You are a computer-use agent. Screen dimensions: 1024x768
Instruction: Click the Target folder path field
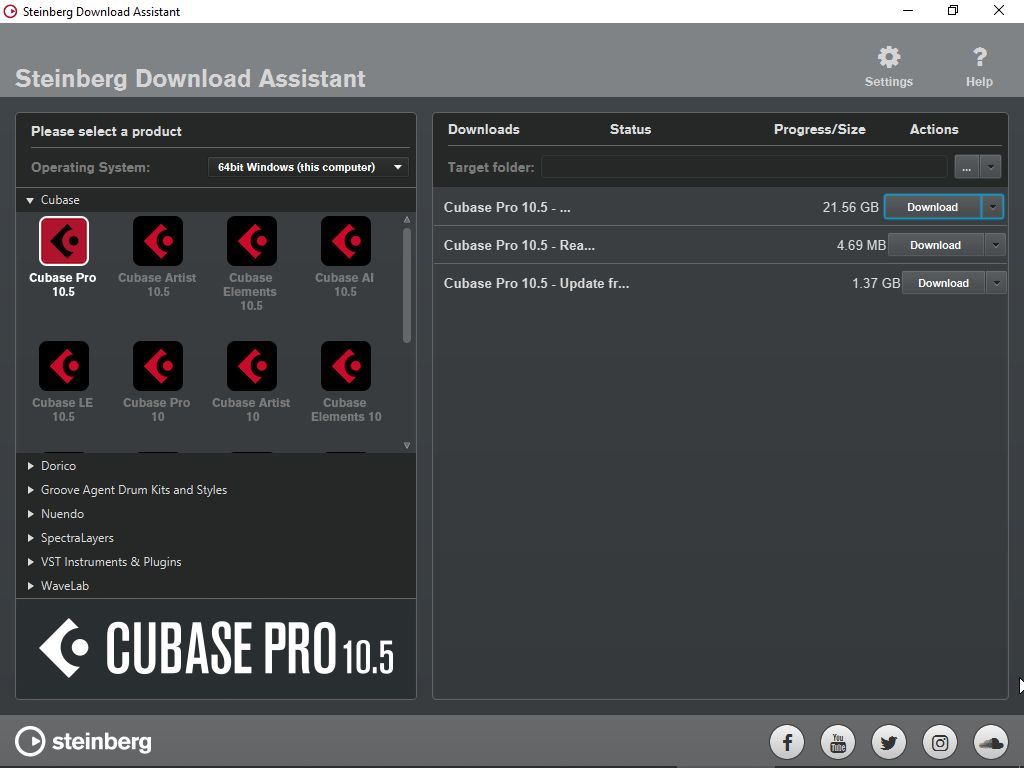tap(744, 167)
